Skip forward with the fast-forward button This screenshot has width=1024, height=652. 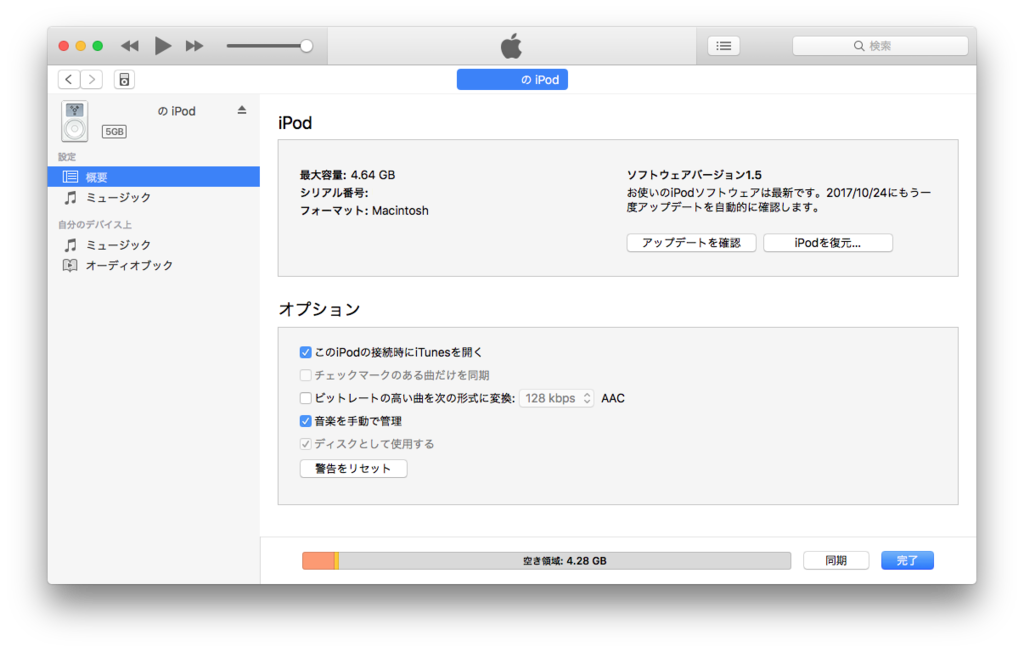tap(194, 46)
